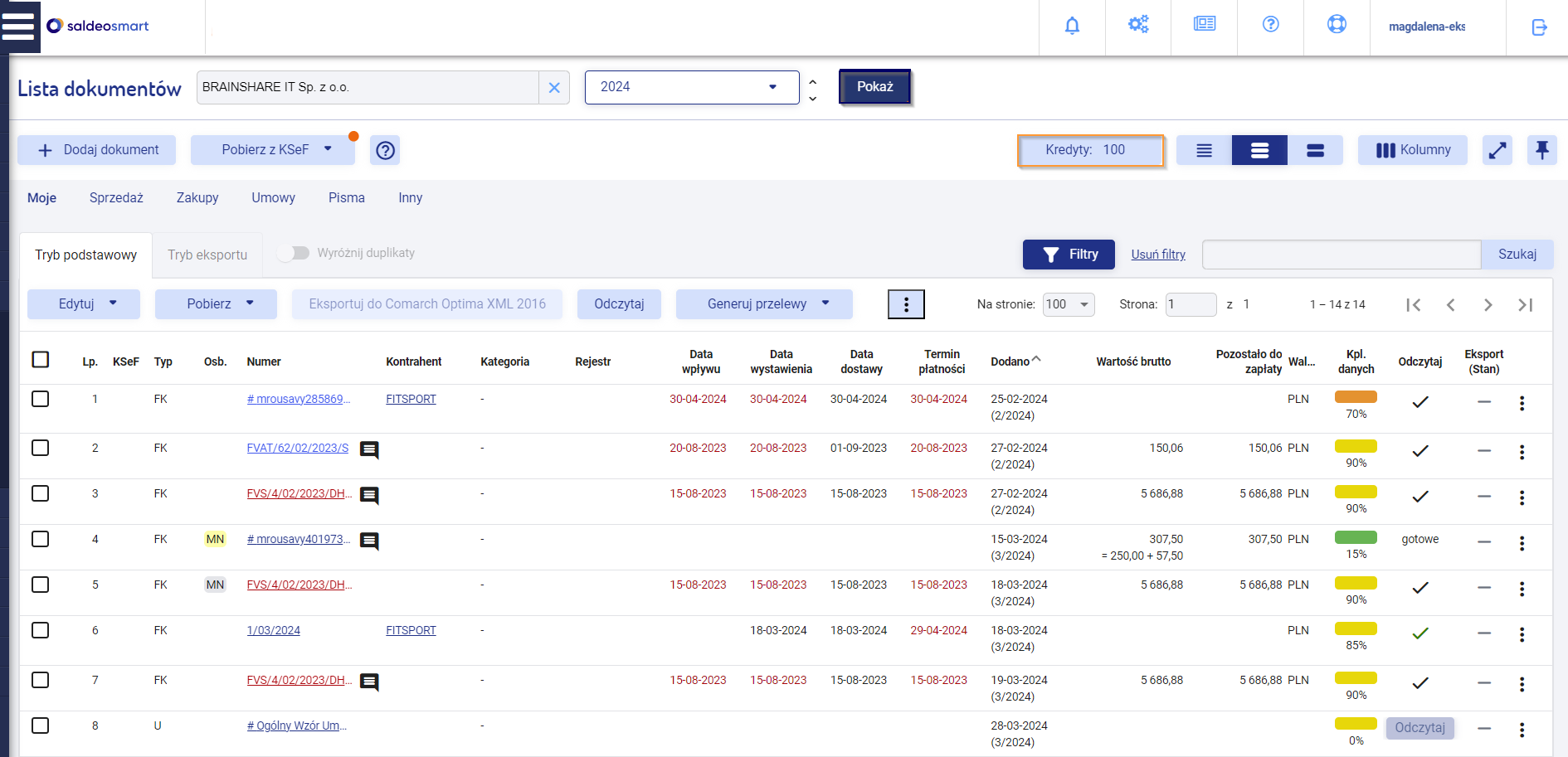Open more actions three-dot menu in toolbar
Image resolution: width=1568 pixels, height=757 pixels.
906,304
